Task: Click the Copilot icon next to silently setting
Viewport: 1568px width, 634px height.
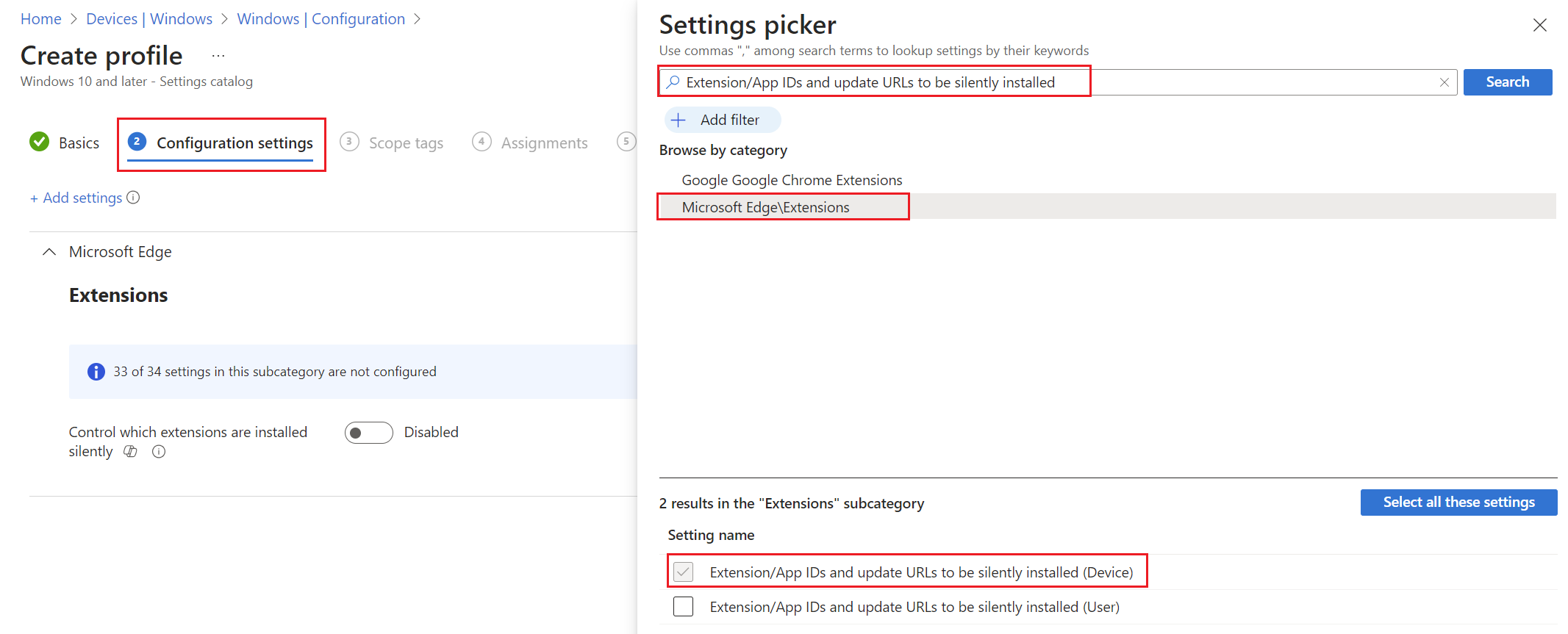Action: click(130, 452)
